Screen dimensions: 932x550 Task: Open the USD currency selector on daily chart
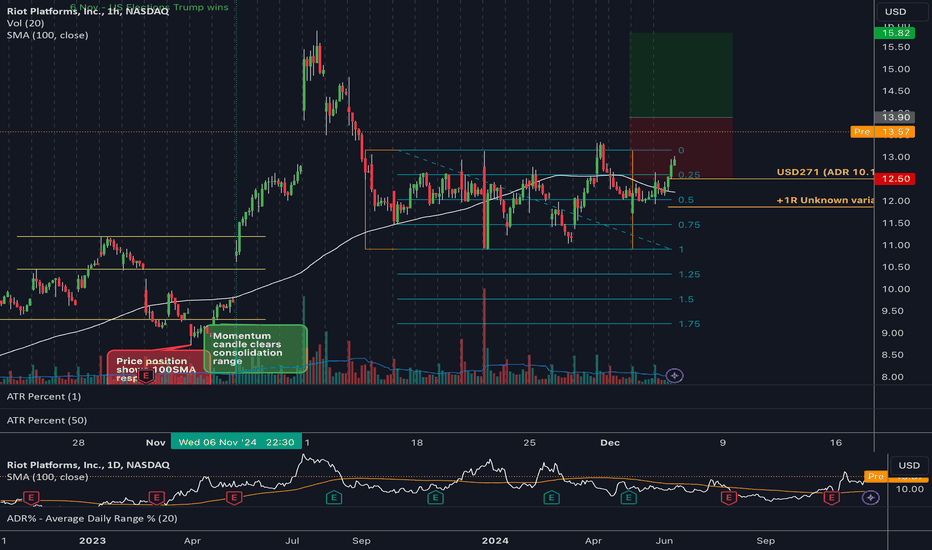[909, 465]
